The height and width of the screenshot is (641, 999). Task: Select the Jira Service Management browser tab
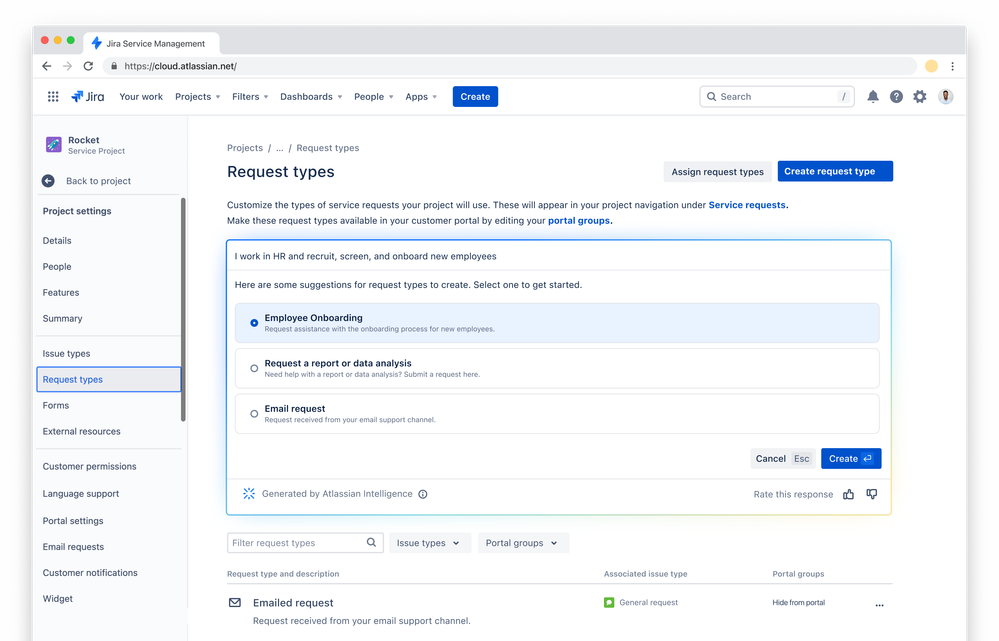152,43
